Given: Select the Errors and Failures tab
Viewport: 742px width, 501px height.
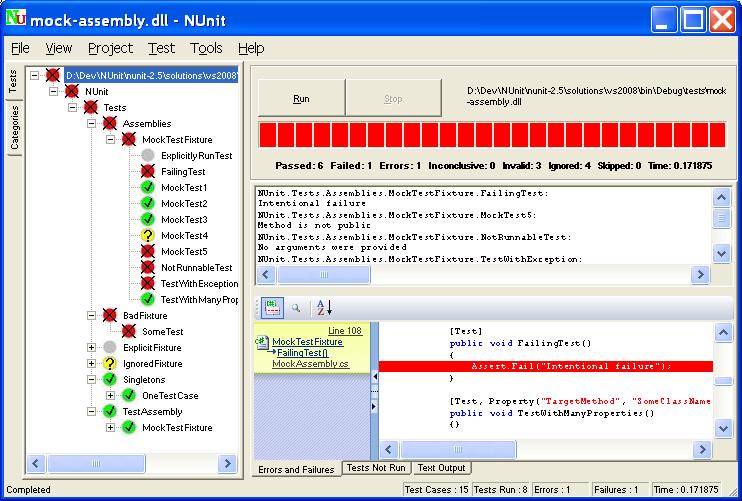Looking at the screenshot, I should [296, 469].
